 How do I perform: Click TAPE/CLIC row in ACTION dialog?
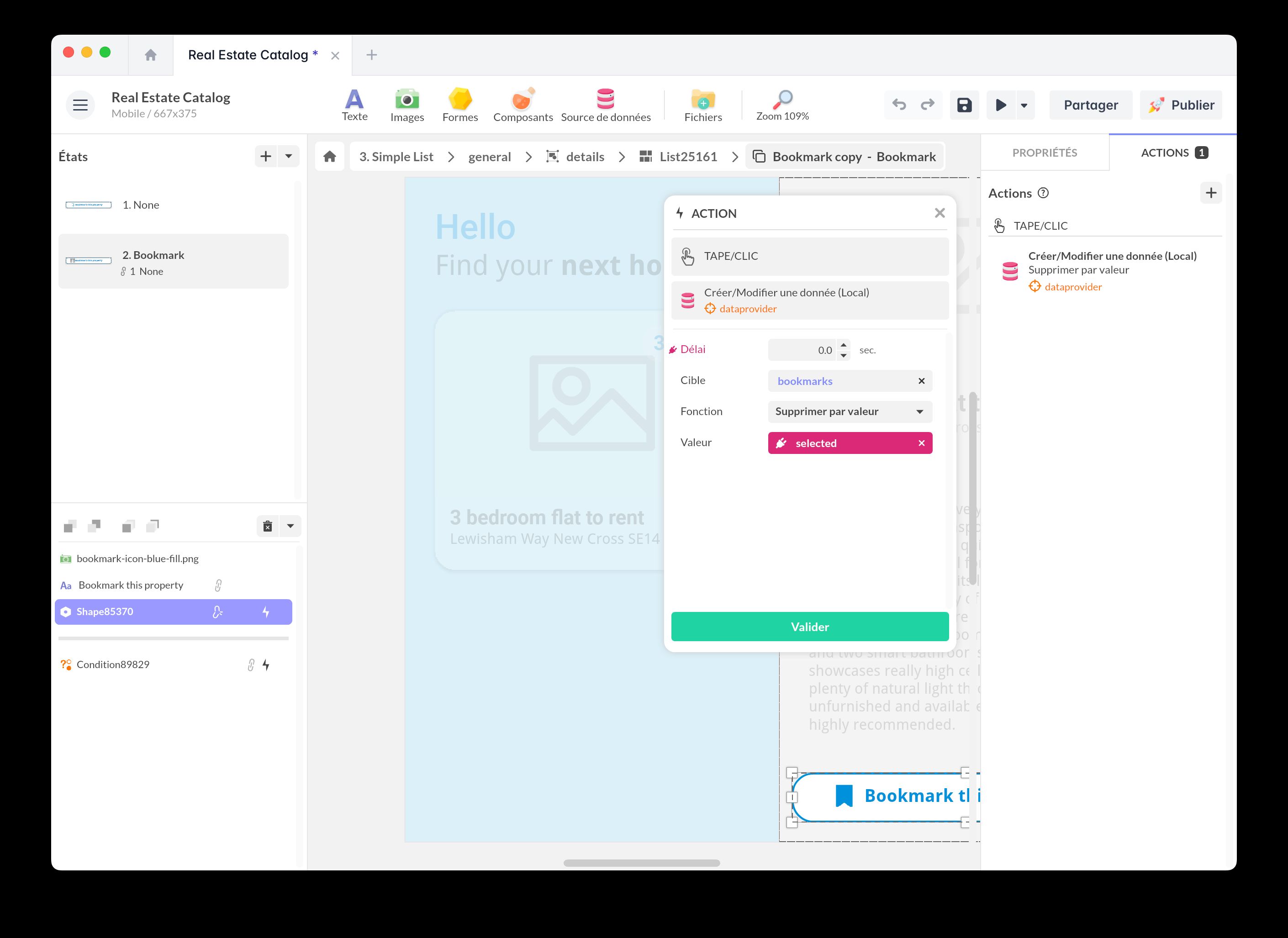click(810, 256)
